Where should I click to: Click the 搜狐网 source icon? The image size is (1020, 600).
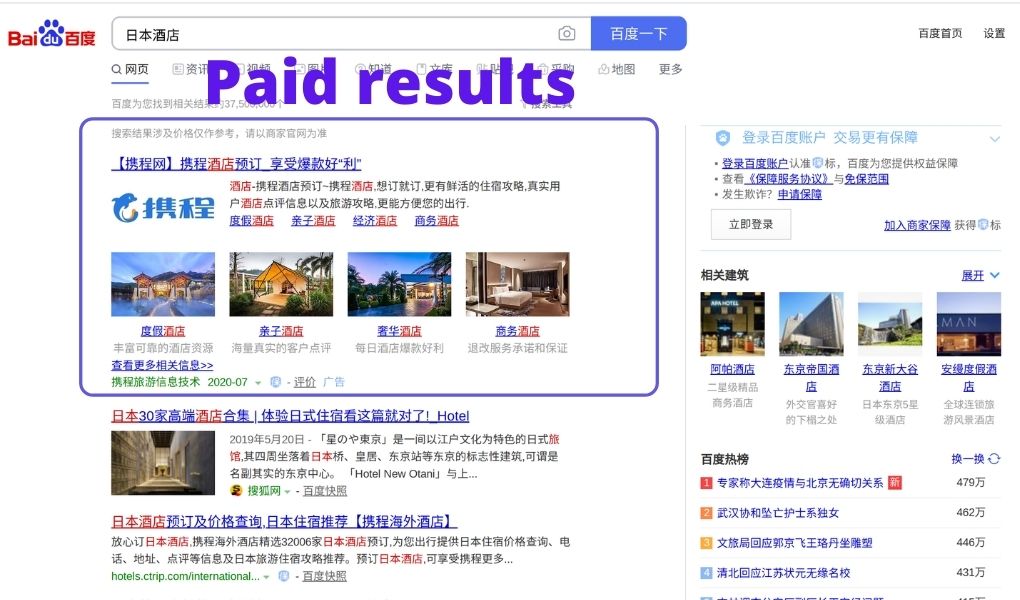coord(236,491)
